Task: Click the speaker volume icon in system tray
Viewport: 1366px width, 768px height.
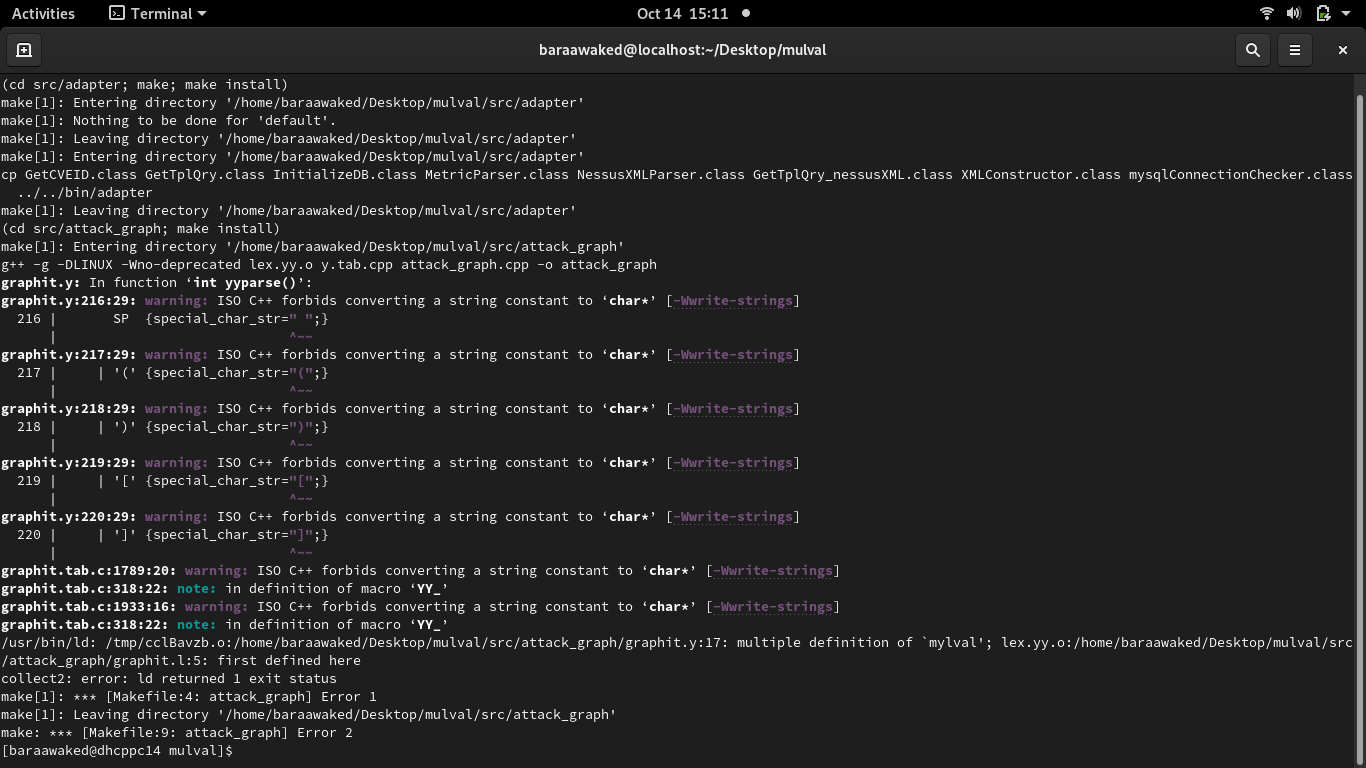Action: click(x=1293, y=13)
